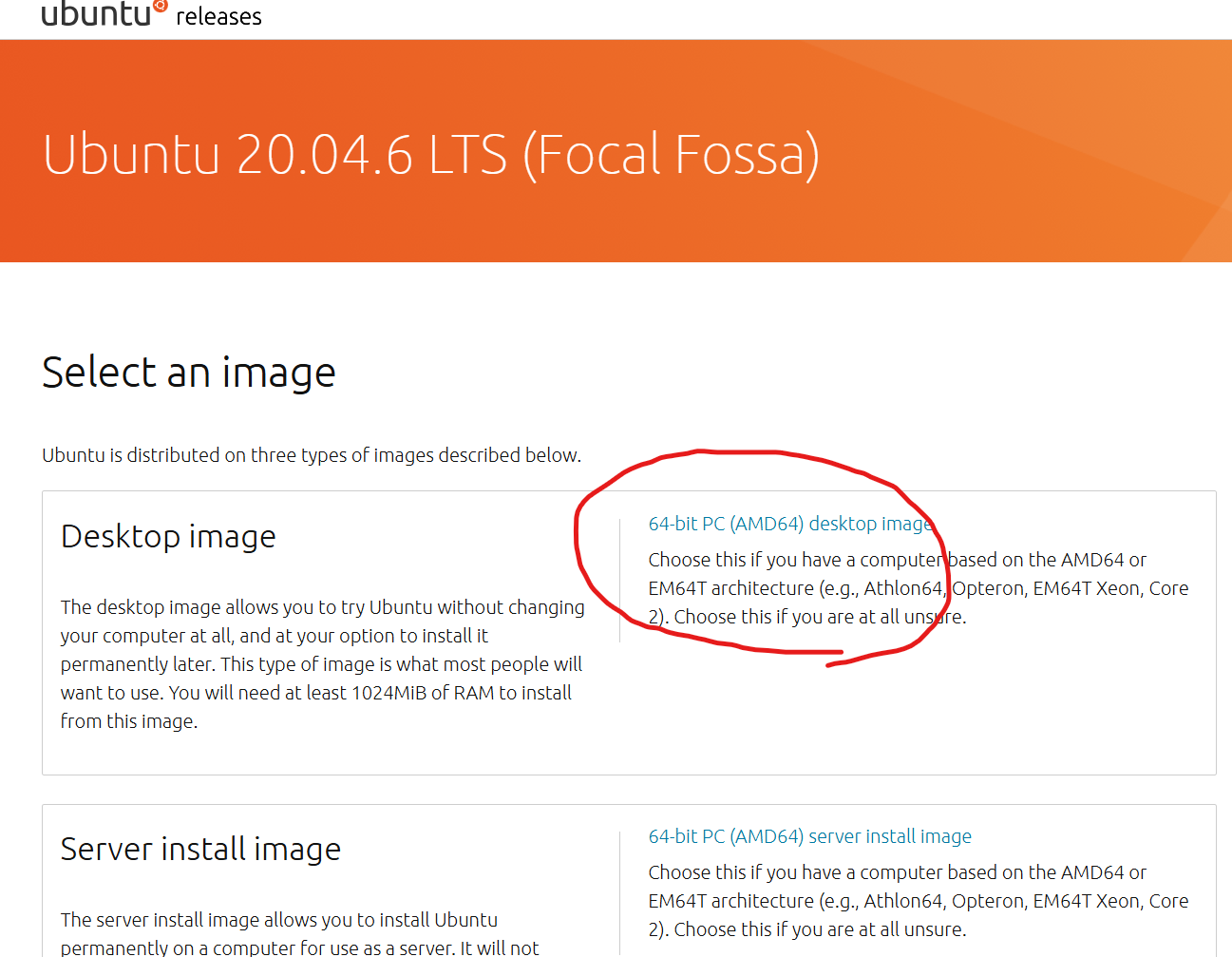Click the server image 'Choose this if you have' description

(x=919, y=901)
